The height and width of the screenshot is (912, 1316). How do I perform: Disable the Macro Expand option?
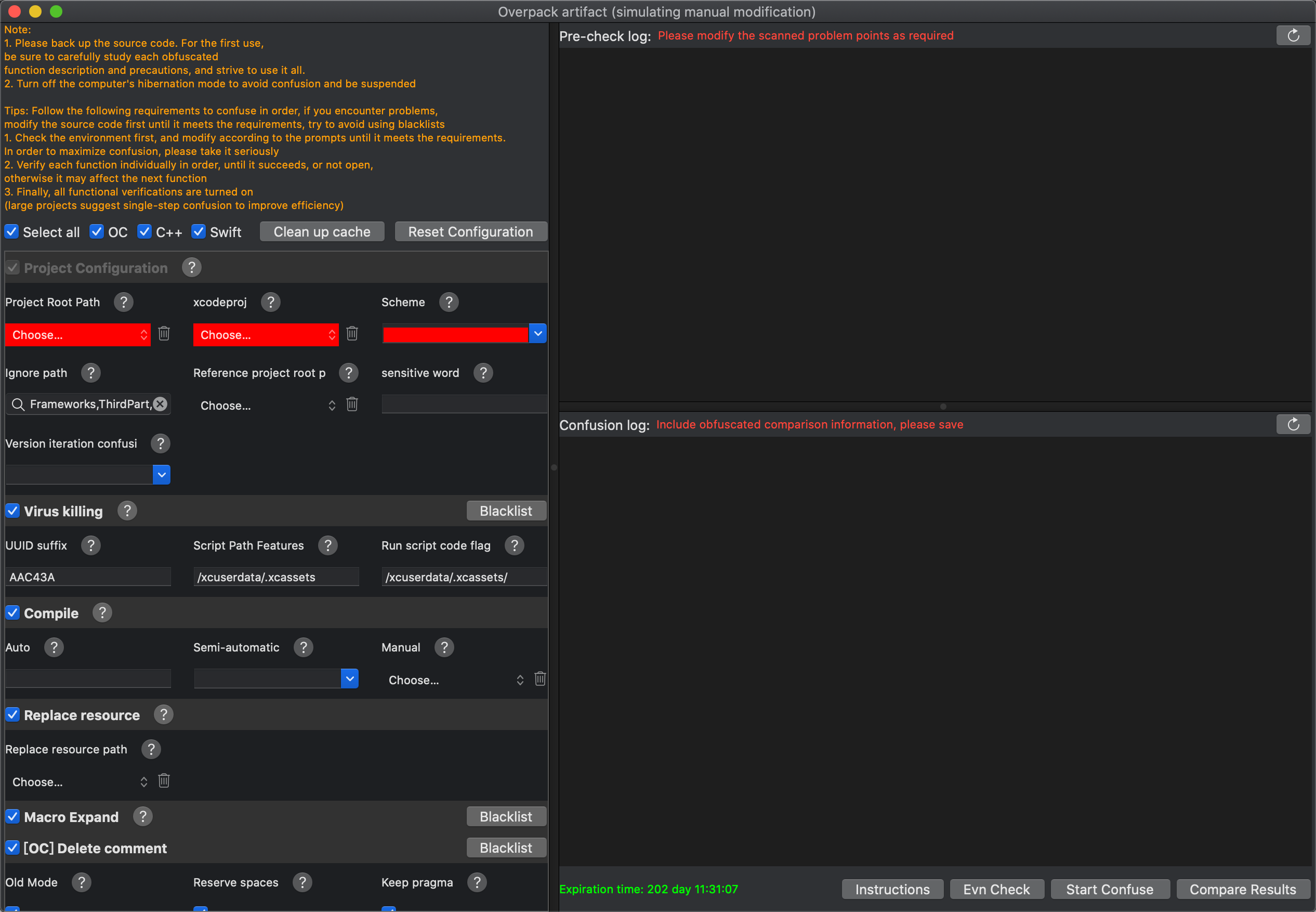pos(12,816)
